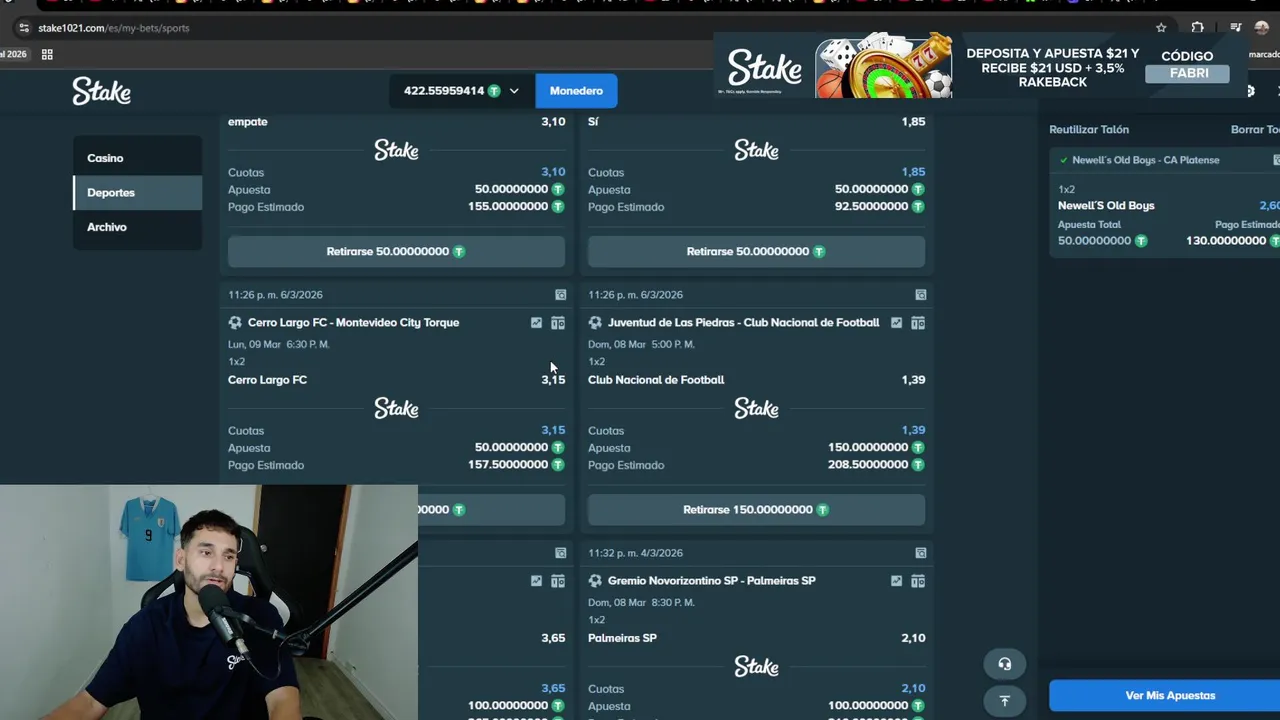Select Casino in the sidebar
The height and width of the screenshot is (720, 1280).
tap(137, 158)
